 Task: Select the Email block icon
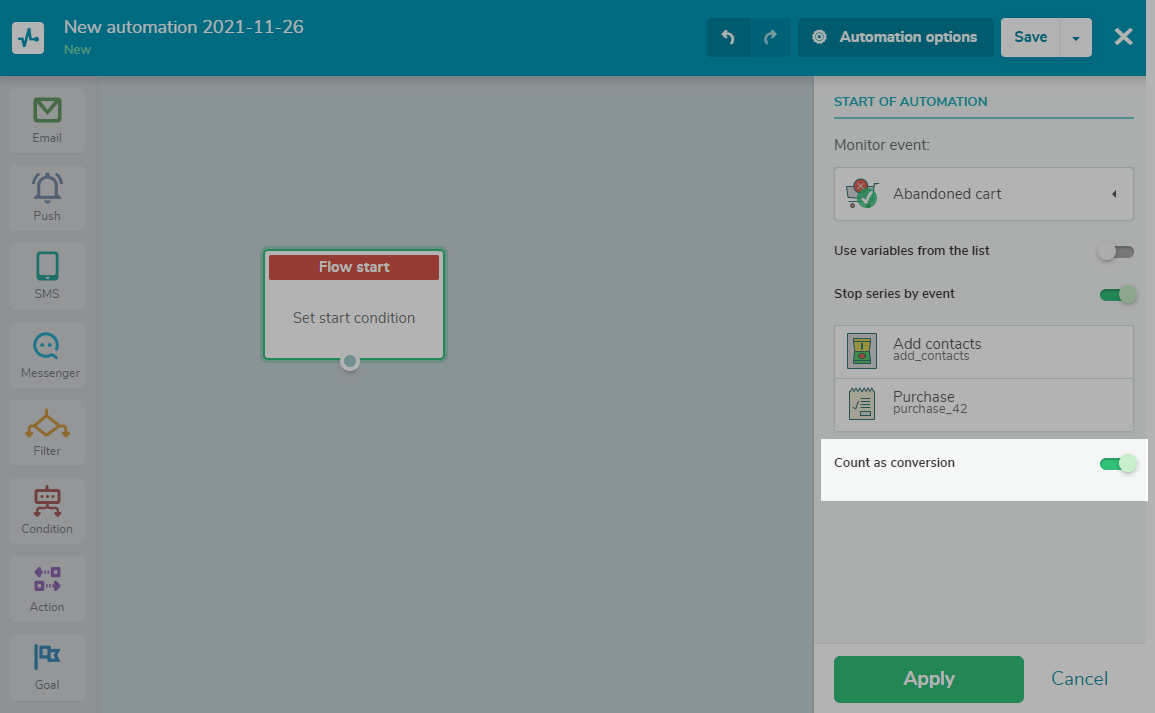pos(47,111)
